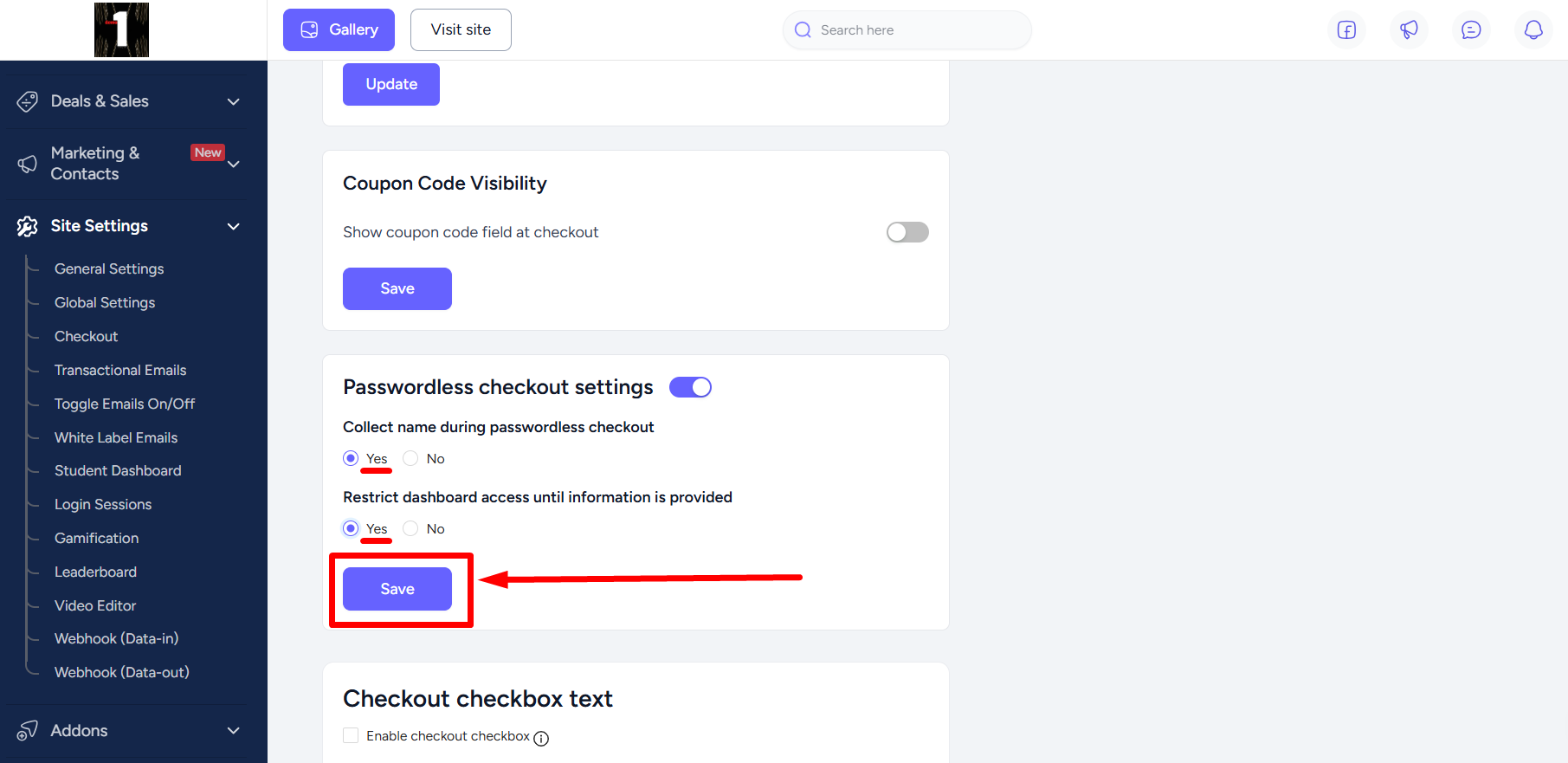The width and height of the screenshot is (1568, 763).
Task: Expand the Addons menu chevron
Action: tap(233, 731)
